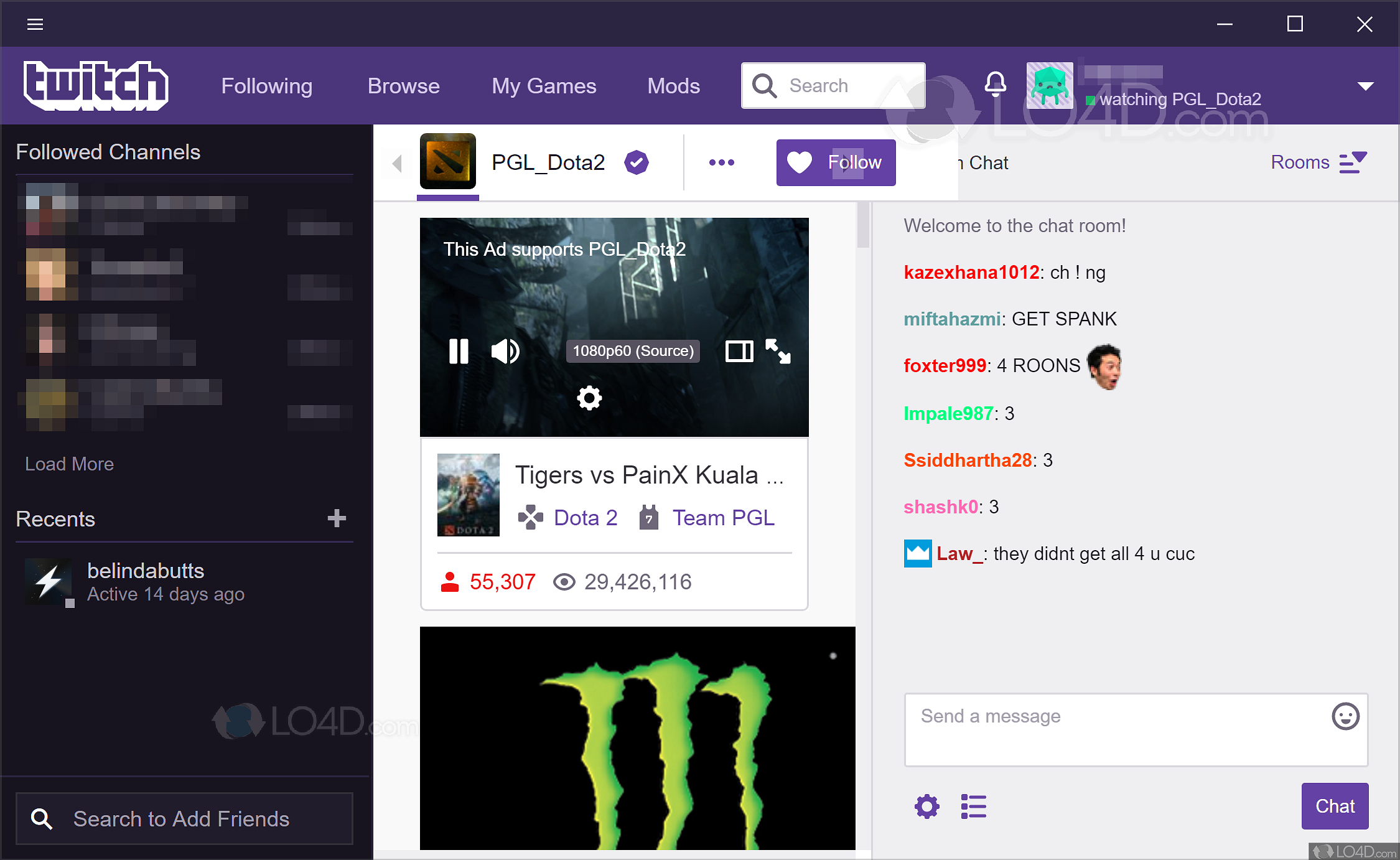1400x860 pixels.
Task: Click the PGL_Dota2 verified badge
Action: (637, 162)
